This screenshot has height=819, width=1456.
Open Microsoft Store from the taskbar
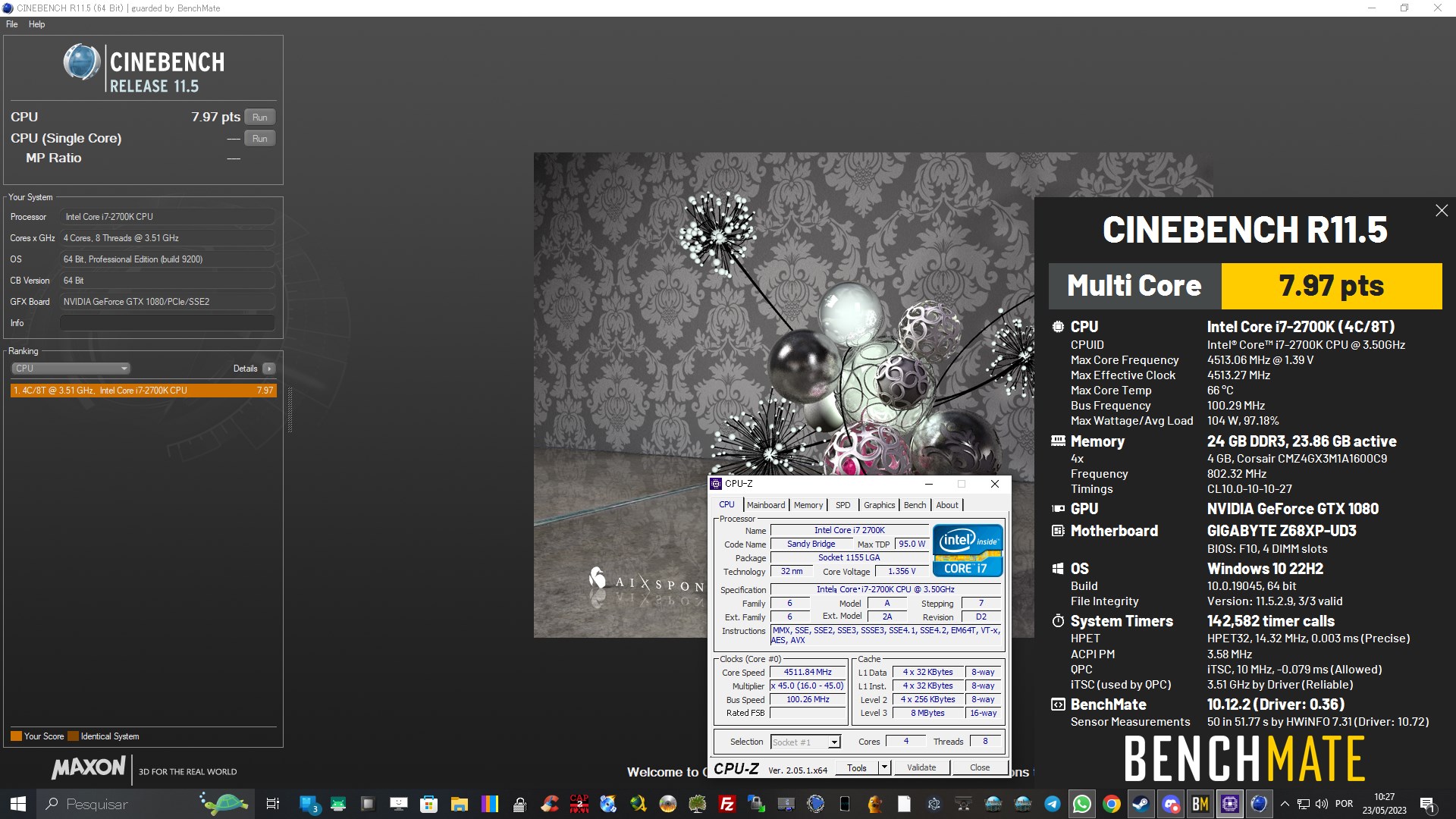pyautogui.click(x=429, y=804)
